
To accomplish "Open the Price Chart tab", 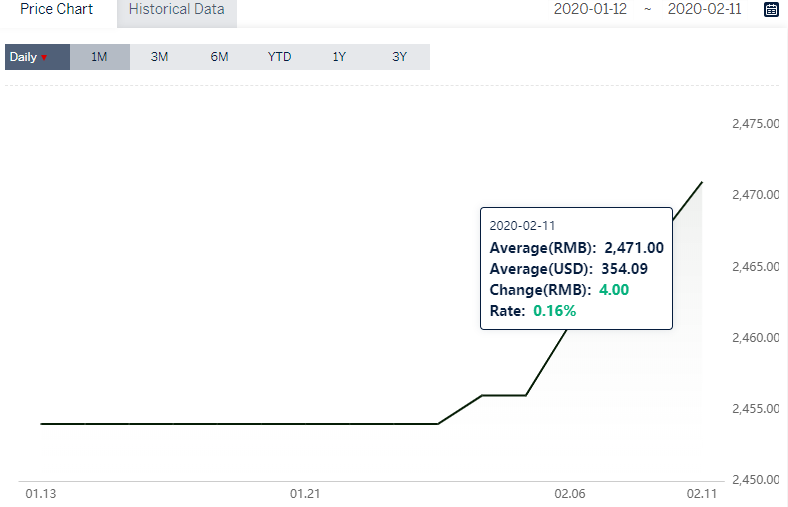I will (56, 9).
